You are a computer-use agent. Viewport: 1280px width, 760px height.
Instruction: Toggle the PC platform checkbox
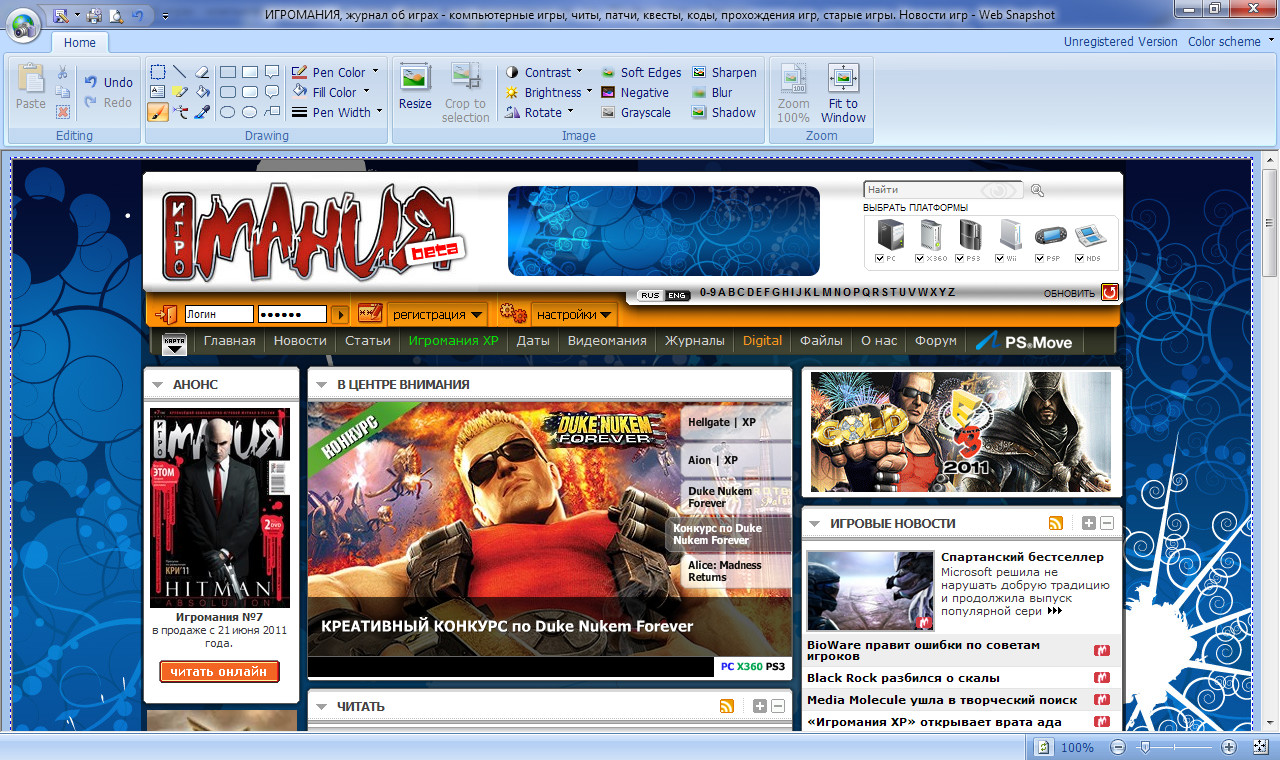[x=879, y=258]
